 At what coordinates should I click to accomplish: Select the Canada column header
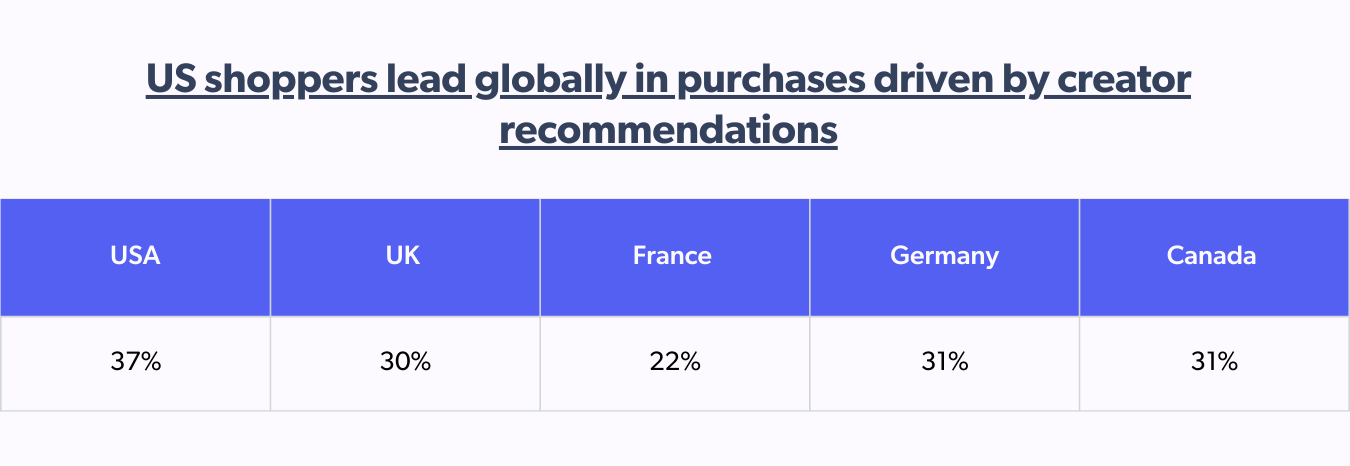click(1214, 257)
